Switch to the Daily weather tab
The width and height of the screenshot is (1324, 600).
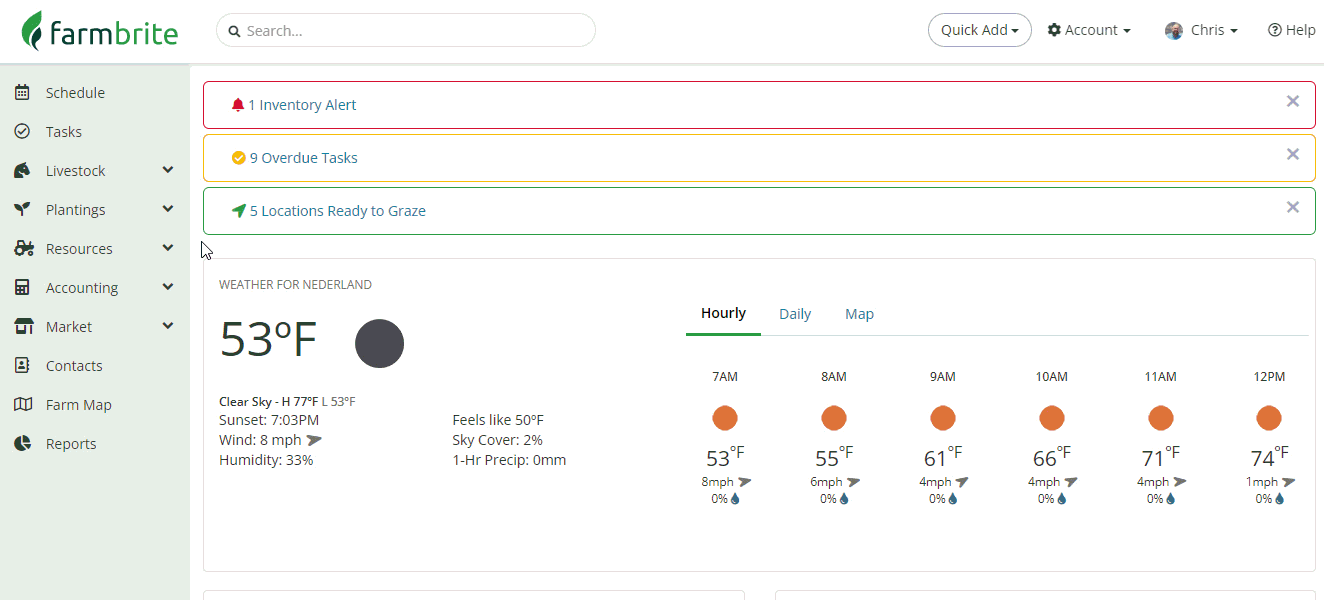click(795, 314)
